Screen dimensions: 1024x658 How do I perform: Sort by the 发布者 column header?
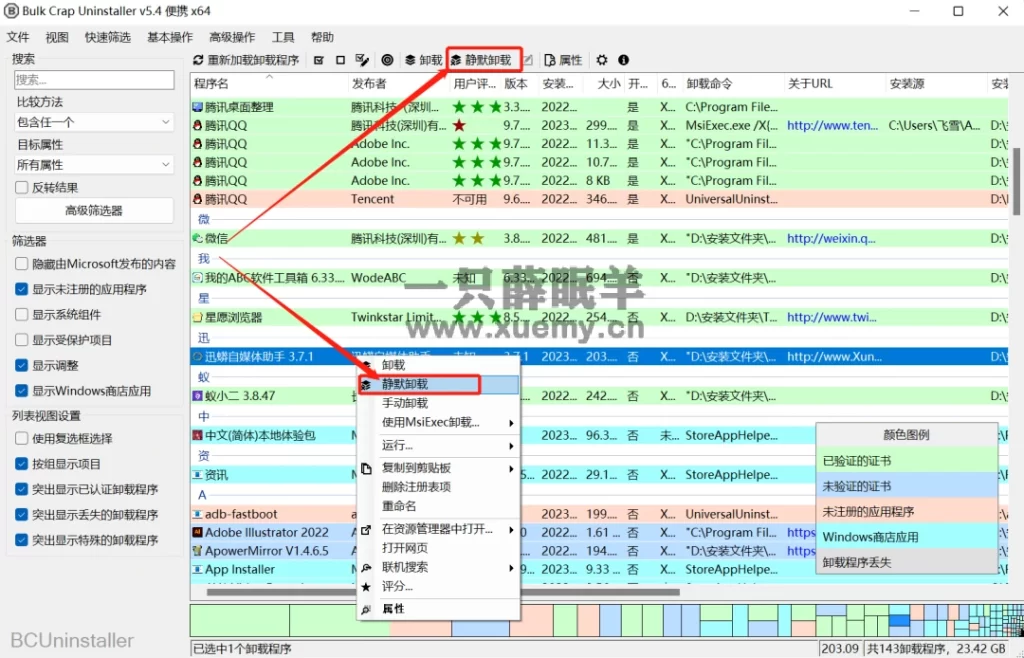click(x=400, y=84)
